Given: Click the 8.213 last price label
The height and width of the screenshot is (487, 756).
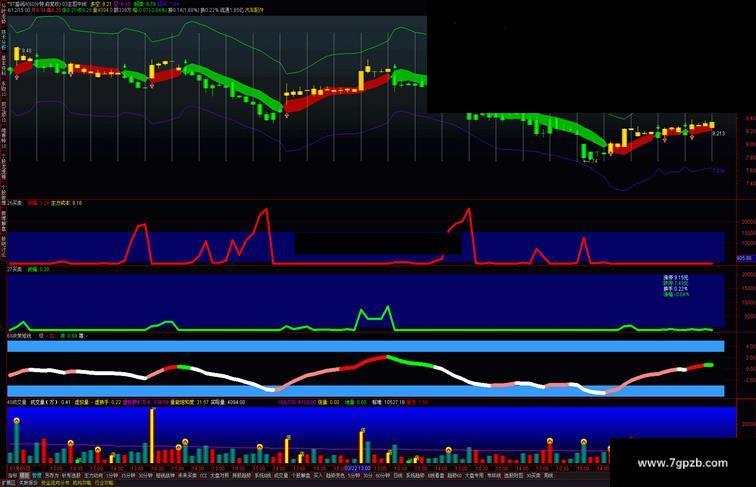Looking at the screenshot, I should (718, 134).
